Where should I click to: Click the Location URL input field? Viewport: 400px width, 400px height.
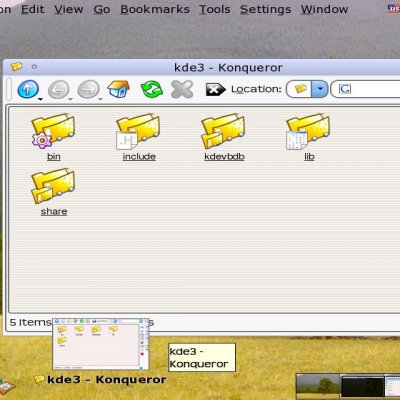366,89
